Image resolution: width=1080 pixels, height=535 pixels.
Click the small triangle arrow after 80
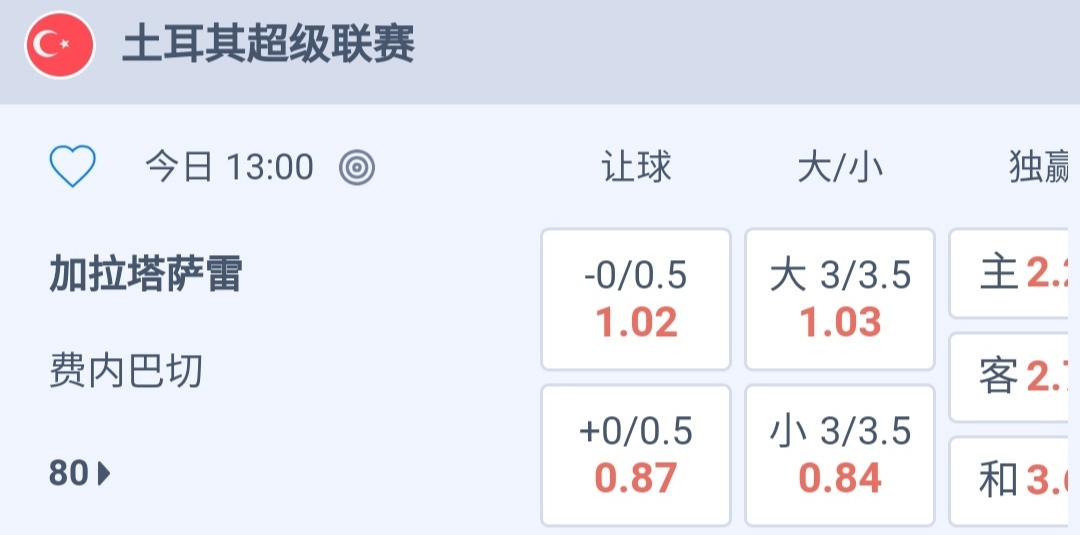click(105, 473)
